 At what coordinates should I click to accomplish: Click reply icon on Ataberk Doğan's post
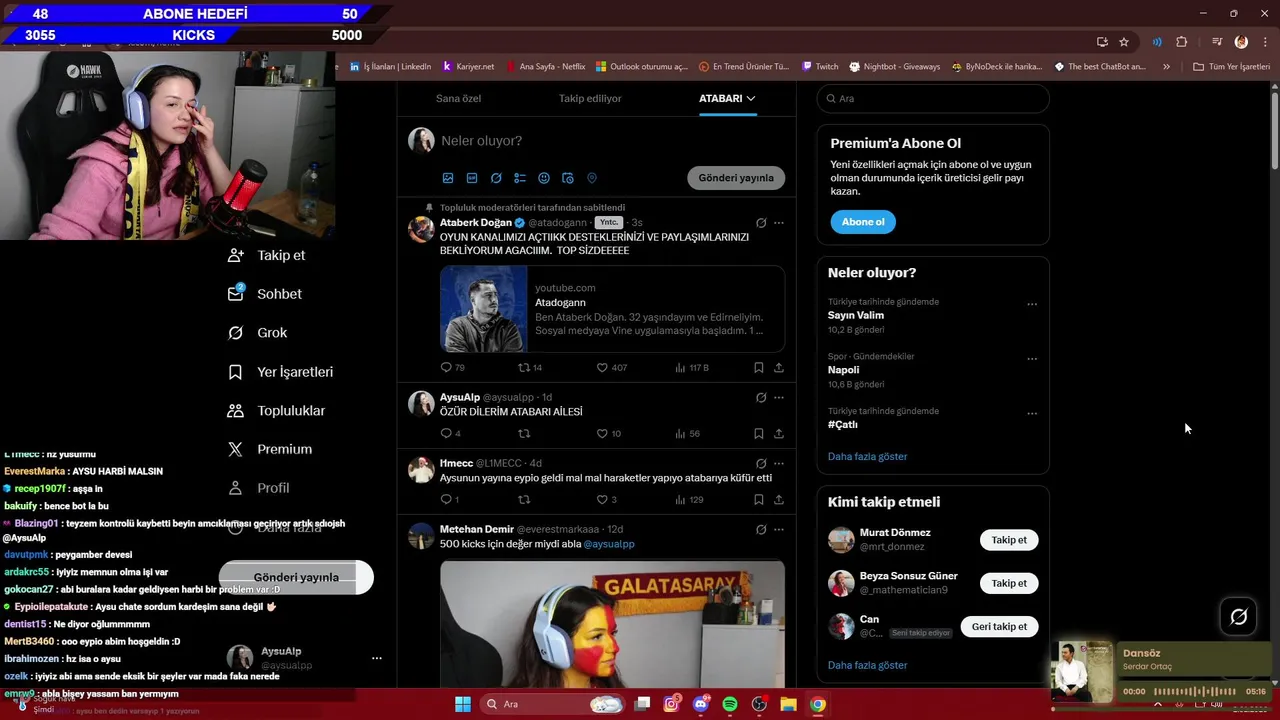coord(446,367)
